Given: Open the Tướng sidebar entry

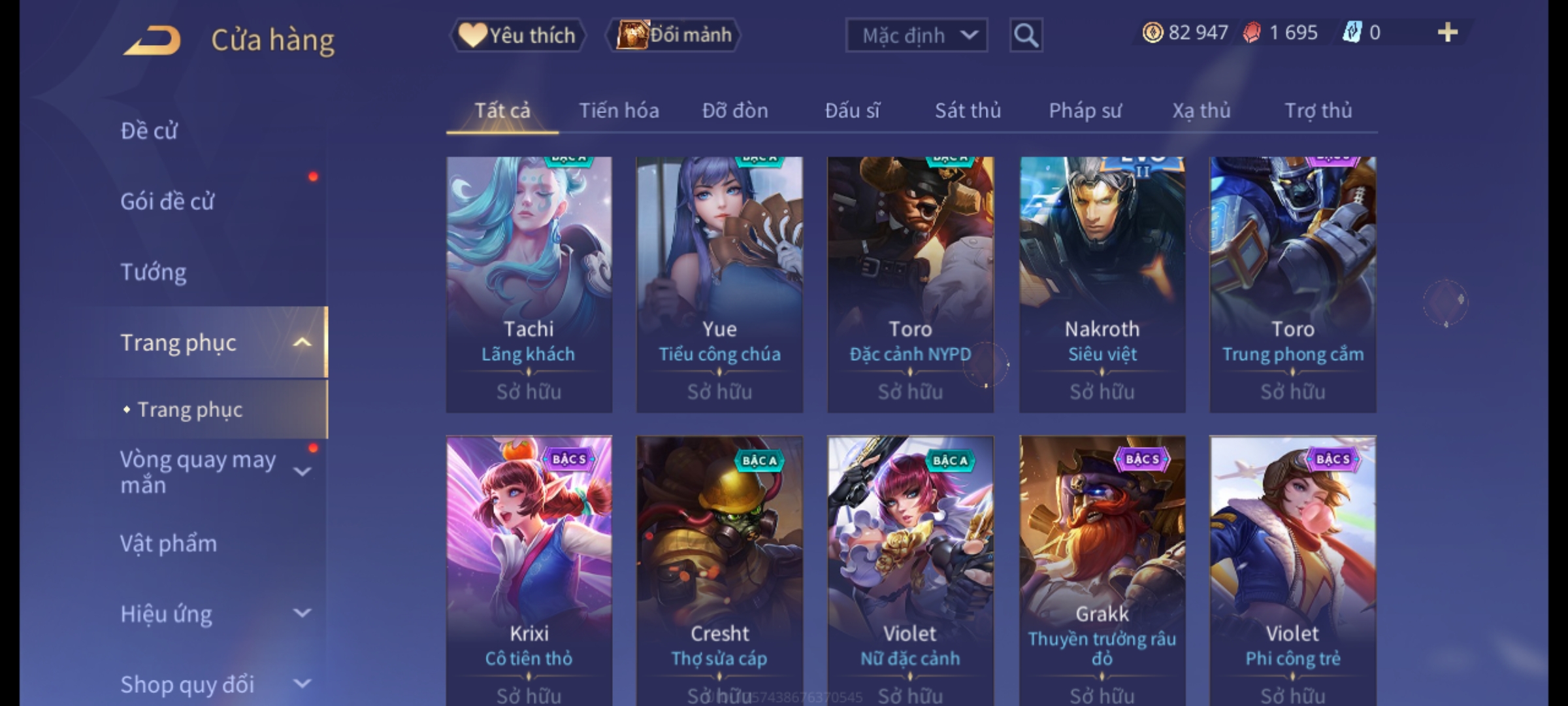Looking at the screenshot, I should tap(154, 272).
